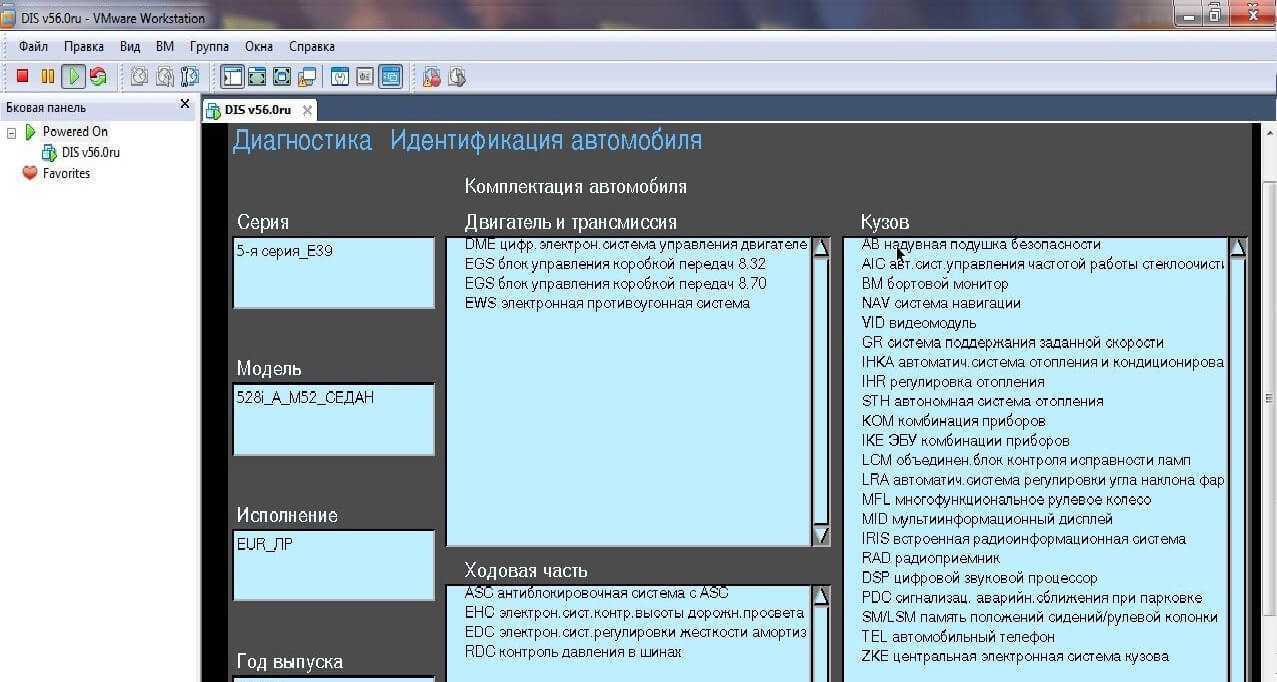Click the red Power Off button
1277x682 pixels.
(x=22, y=76)
